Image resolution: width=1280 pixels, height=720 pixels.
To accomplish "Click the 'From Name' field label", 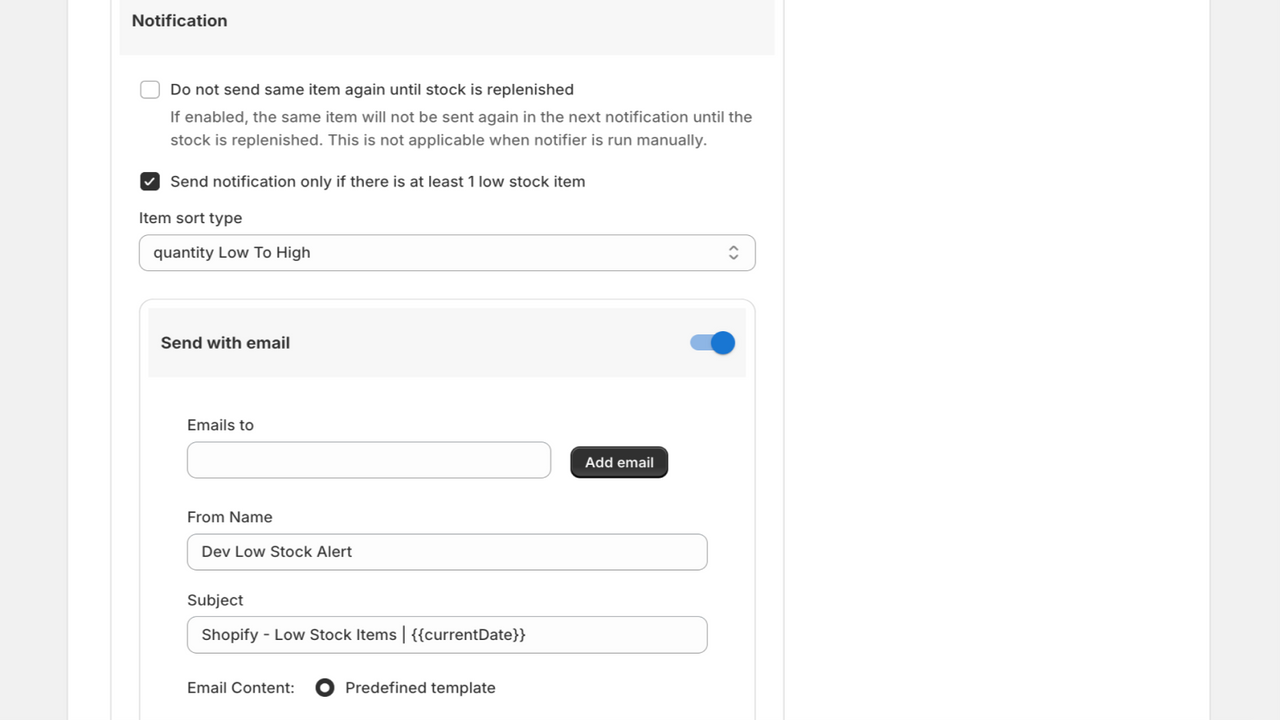I will tap(229, 517).
